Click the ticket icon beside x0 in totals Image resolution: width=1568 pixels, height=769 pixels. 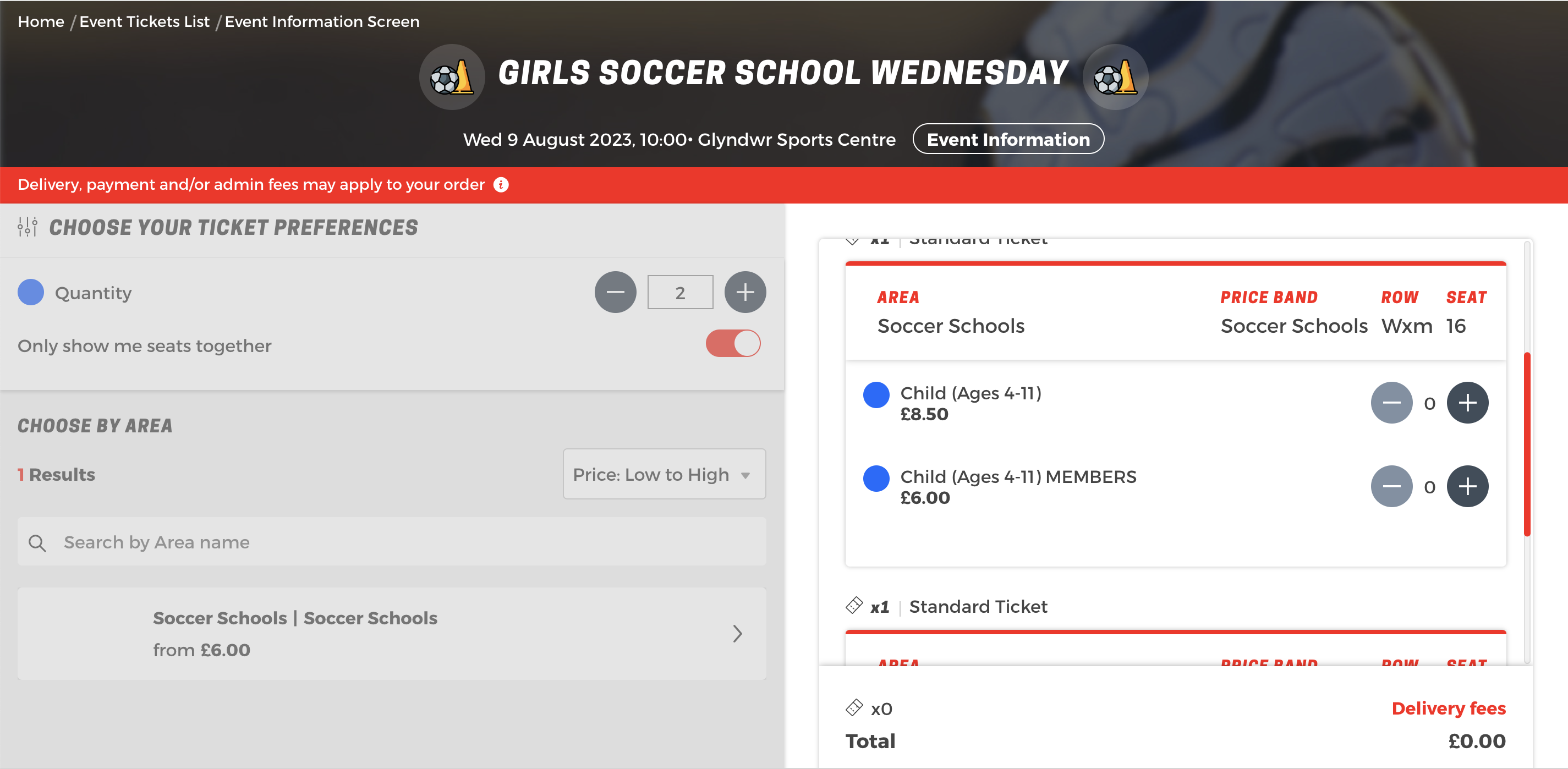point(854,708)
